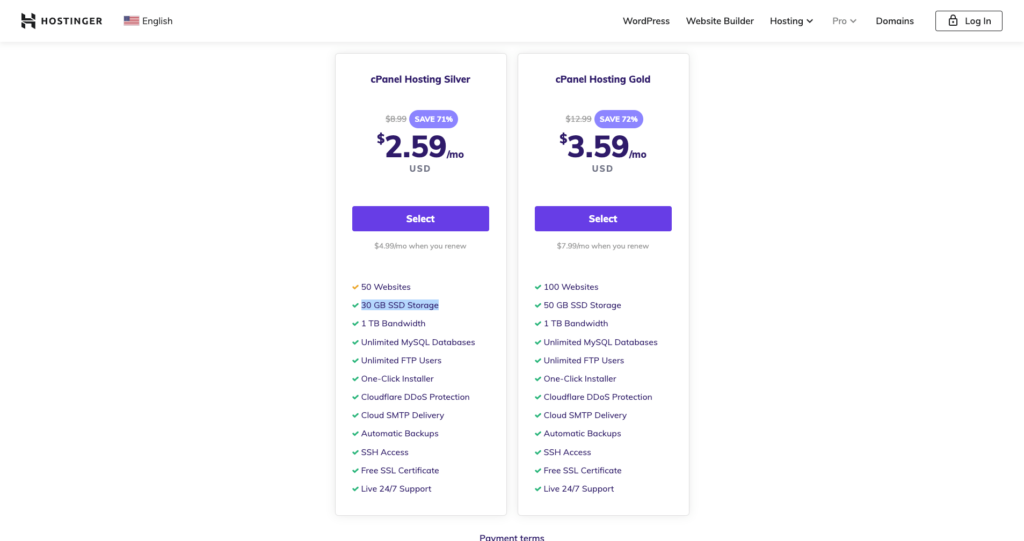Go to the Domains page
1024x541 pixels.
(x=895, y=21)
